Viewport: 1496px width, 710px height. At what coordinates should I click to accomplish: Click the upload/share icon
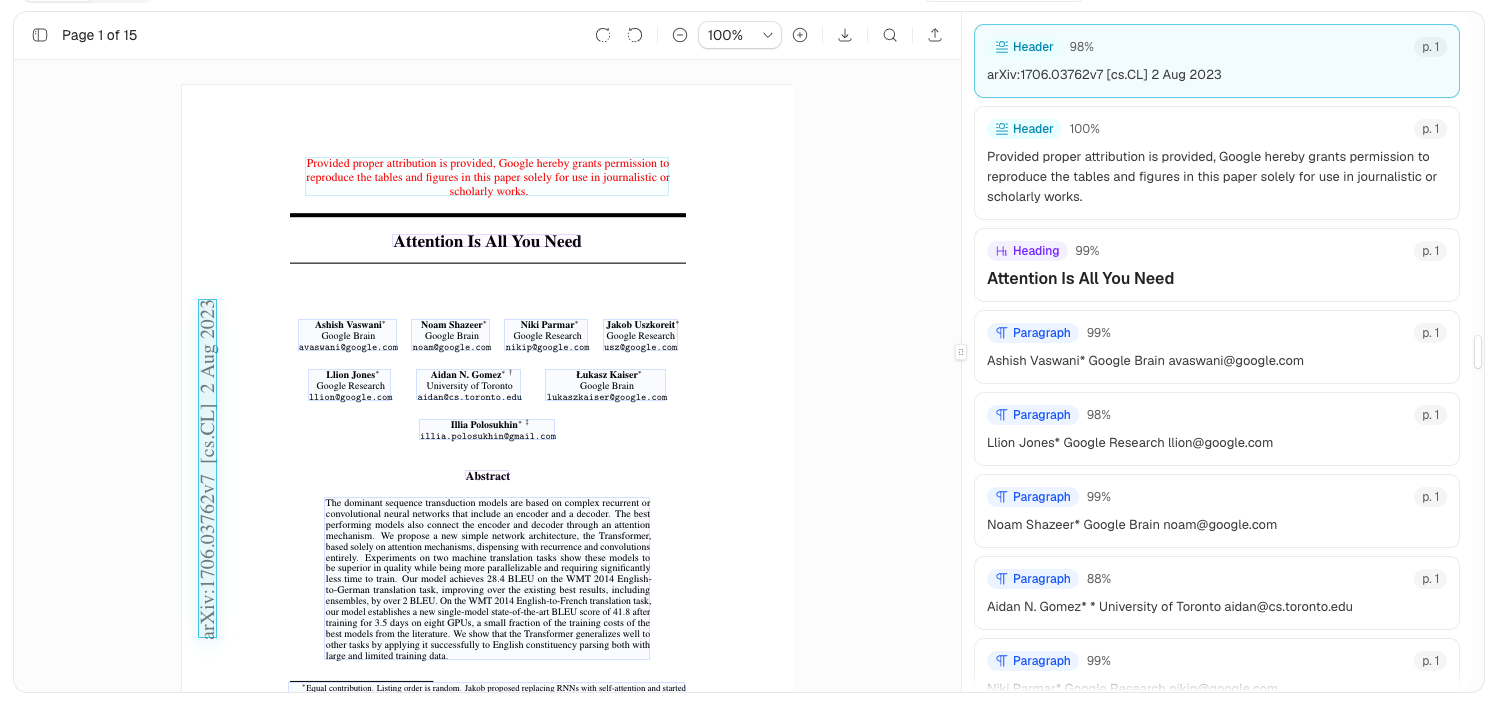pyautogui.click(x=935, y=35)
